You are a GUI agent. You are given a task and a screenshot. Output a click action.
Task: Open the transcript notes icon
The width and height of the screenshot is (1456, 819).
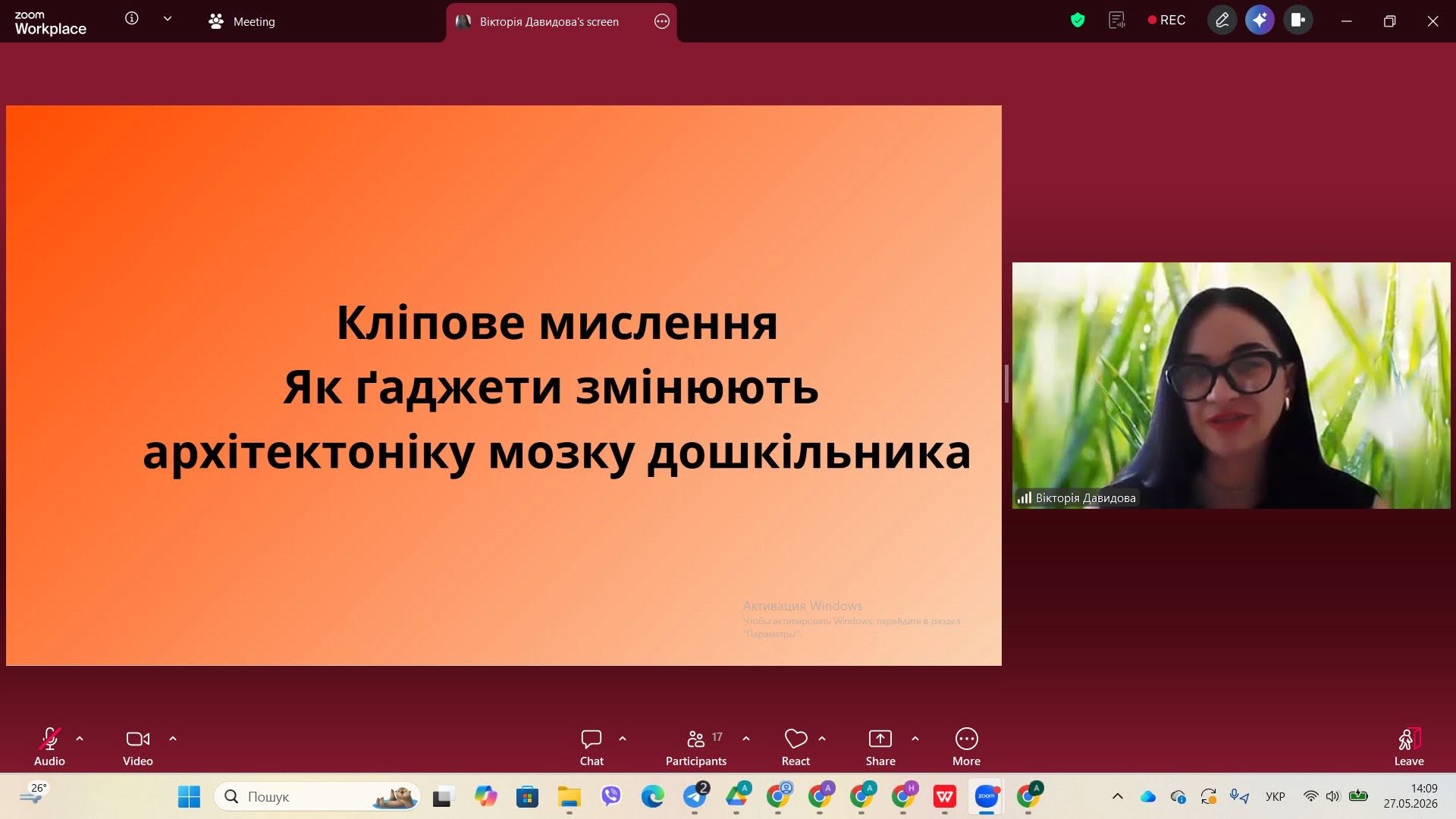pyautogui.click(x=1117, y=20)
